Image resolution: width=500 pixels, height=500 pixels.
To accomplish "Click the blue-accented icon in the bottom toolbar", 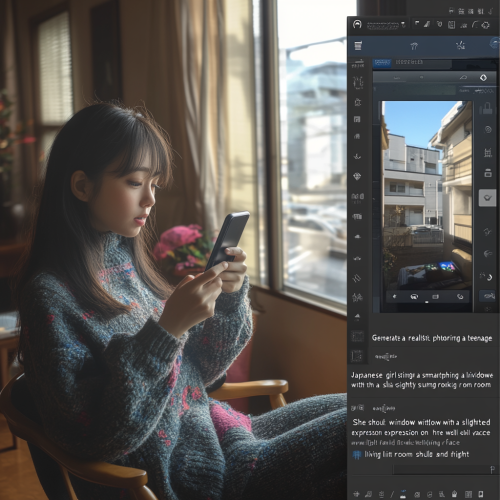I will tap(403, 494).
